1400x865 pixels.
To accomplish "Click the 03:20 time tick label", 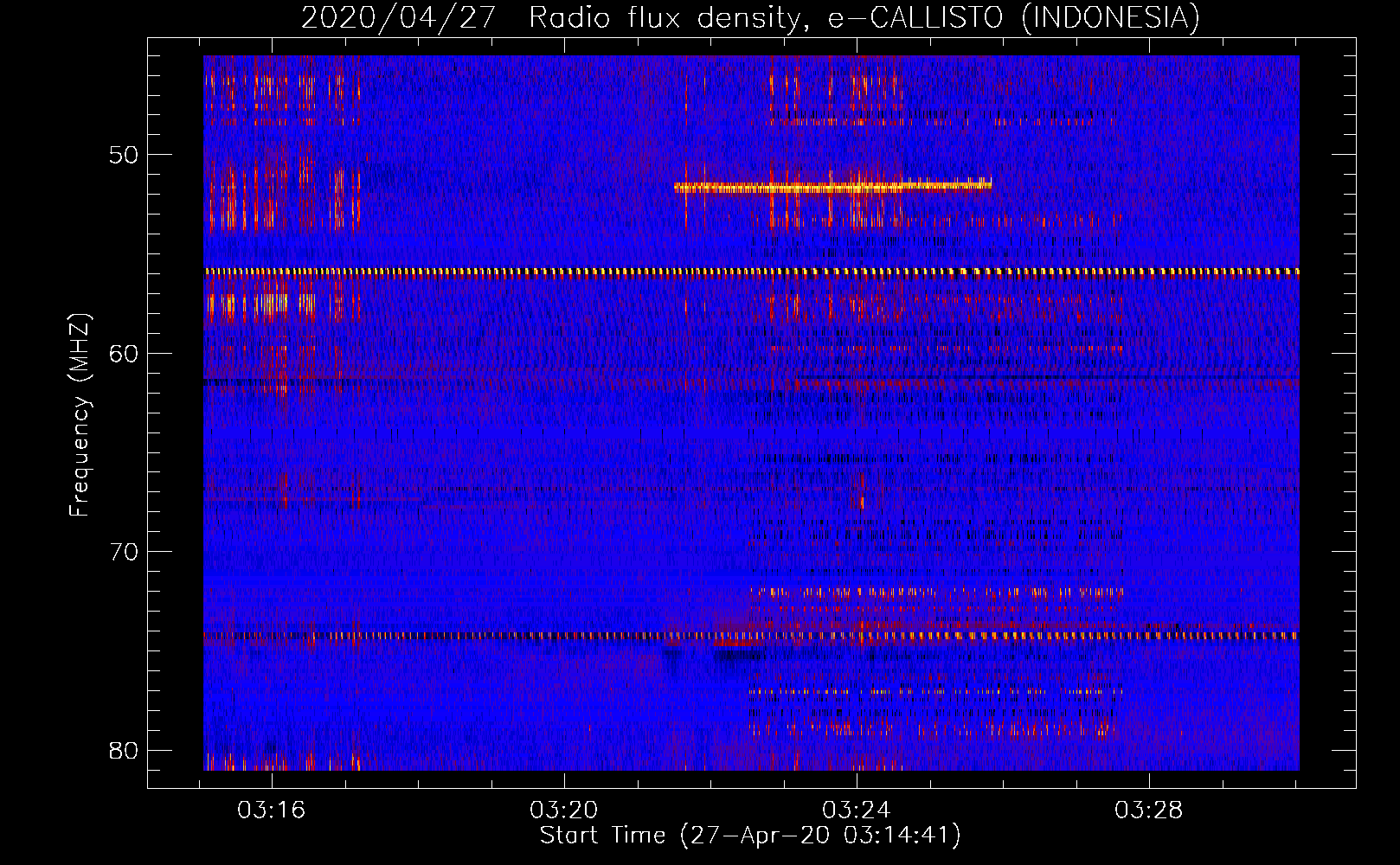I will coord(564,811).
